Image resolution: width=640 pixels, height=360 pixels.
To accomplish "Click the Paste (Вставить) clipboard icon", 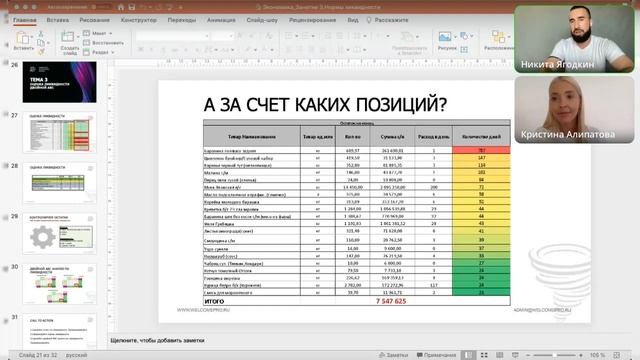I will click(x=23, y=38).
